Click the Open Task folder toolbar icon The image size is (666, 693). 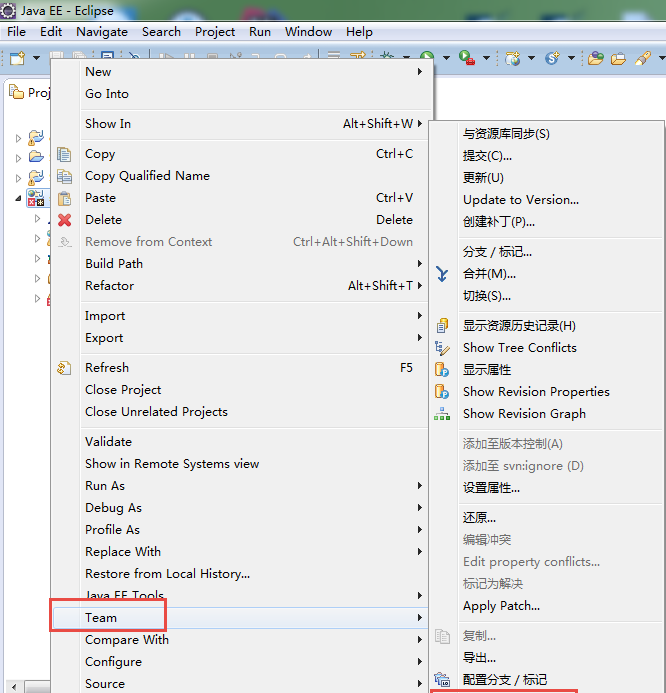pos(618,58)
